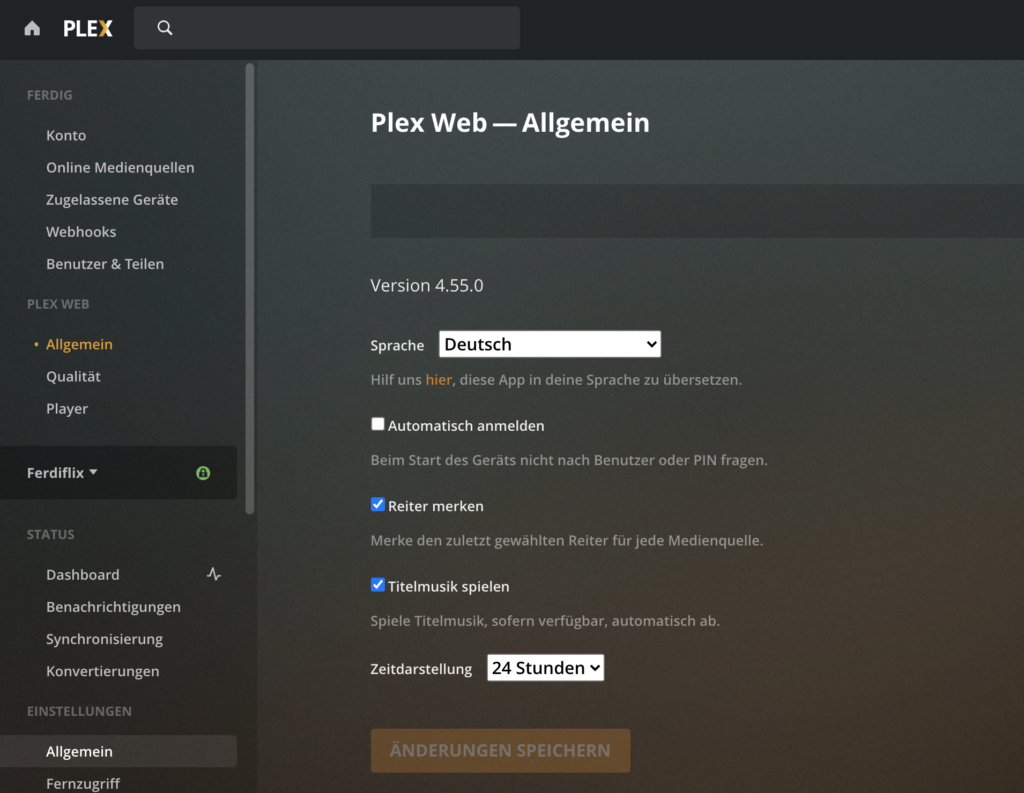Open the Player settings page
Image resolution: width=1024 pixels, height=793 pixels.
67,408
